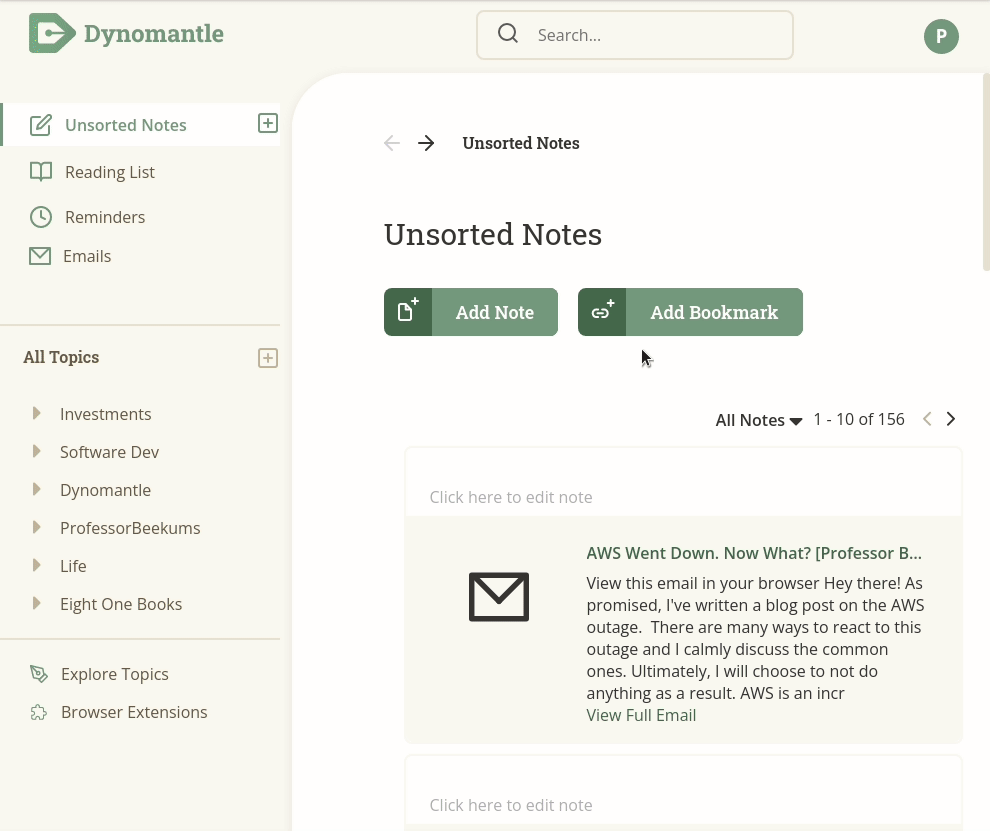Click the envelope icon in the AWS email note
This screenshot has width=990, height=831.
tap(499, 597)
